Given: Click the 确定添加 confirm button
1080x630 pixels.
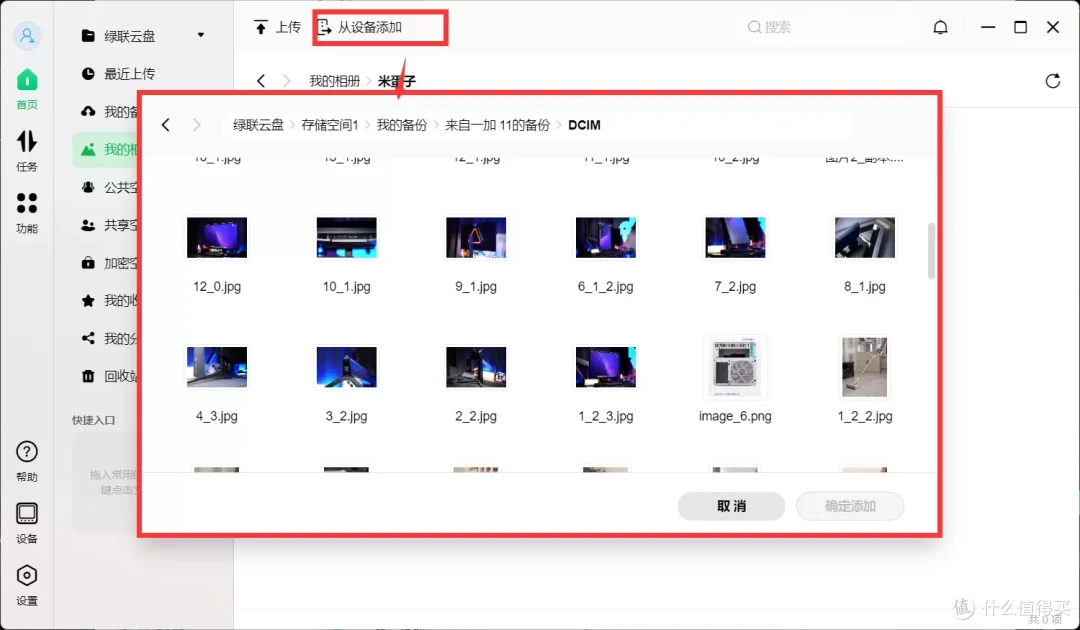Looking at the screenshot, I should pyautogui.click(x=850, y=506).
